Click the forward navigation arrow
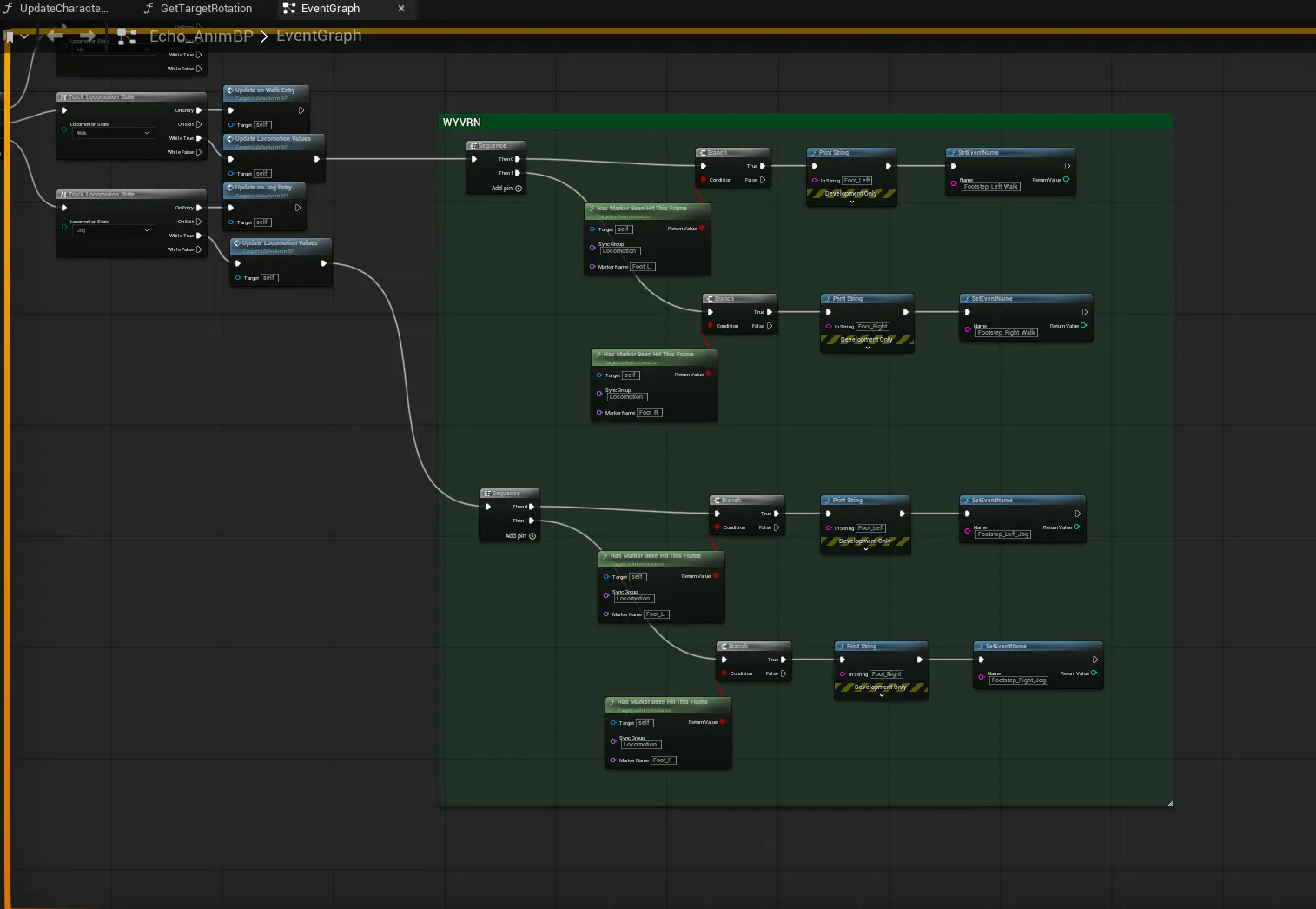 point(88,36)
